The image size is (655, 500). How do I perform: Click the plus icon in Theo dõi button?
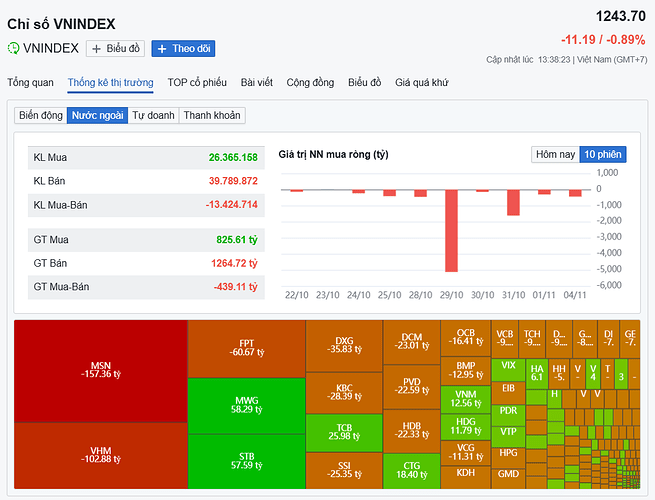tap(162, 49)
